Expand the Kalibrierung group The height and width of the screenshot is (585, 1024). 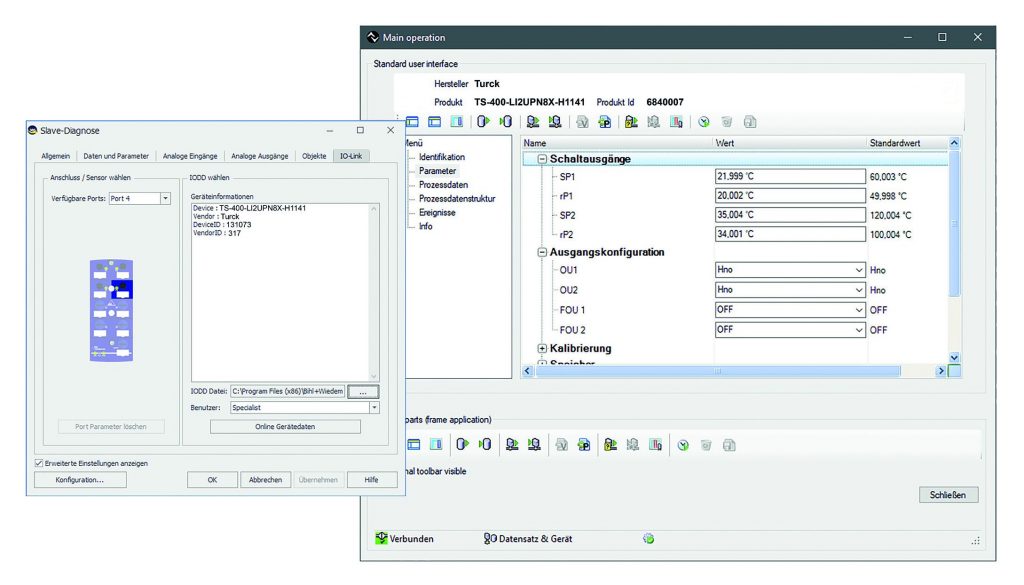click(x=542, y=348)
